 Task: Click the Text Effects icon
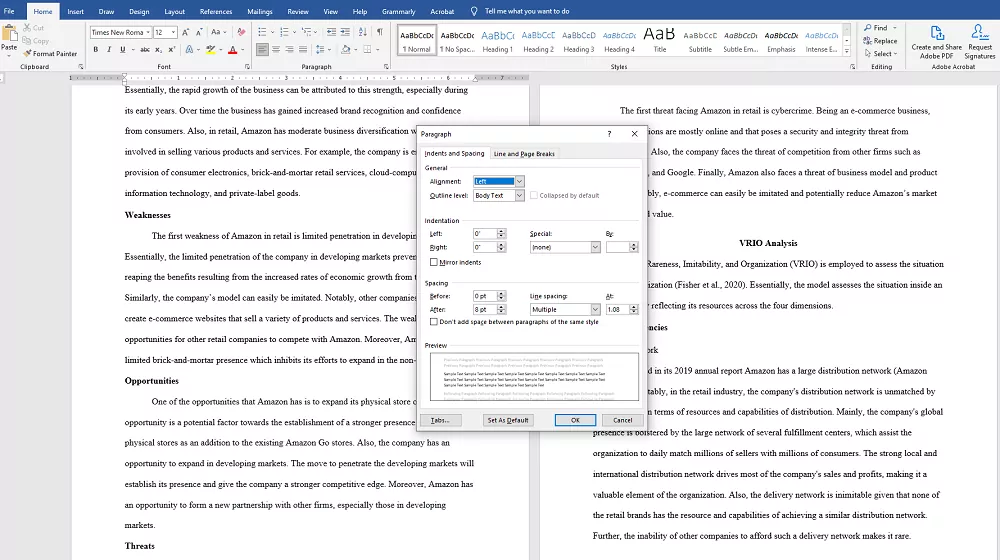(x=189, y=49)
